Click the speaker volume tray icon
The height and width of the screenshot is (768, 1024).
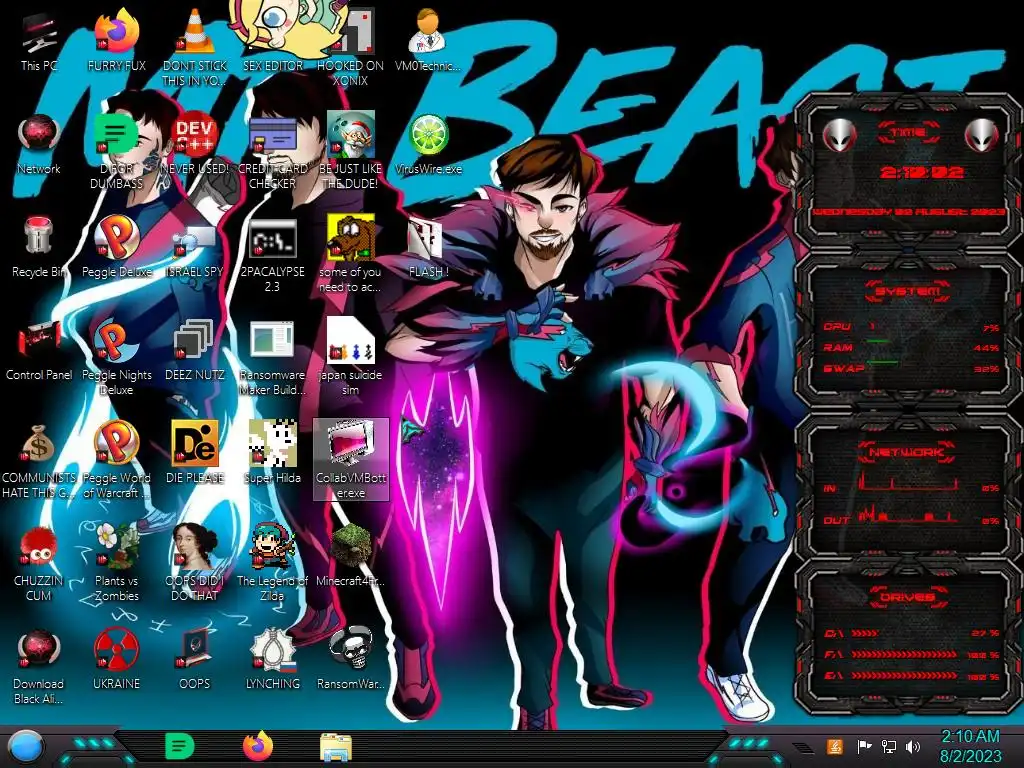tap(913, 746)
